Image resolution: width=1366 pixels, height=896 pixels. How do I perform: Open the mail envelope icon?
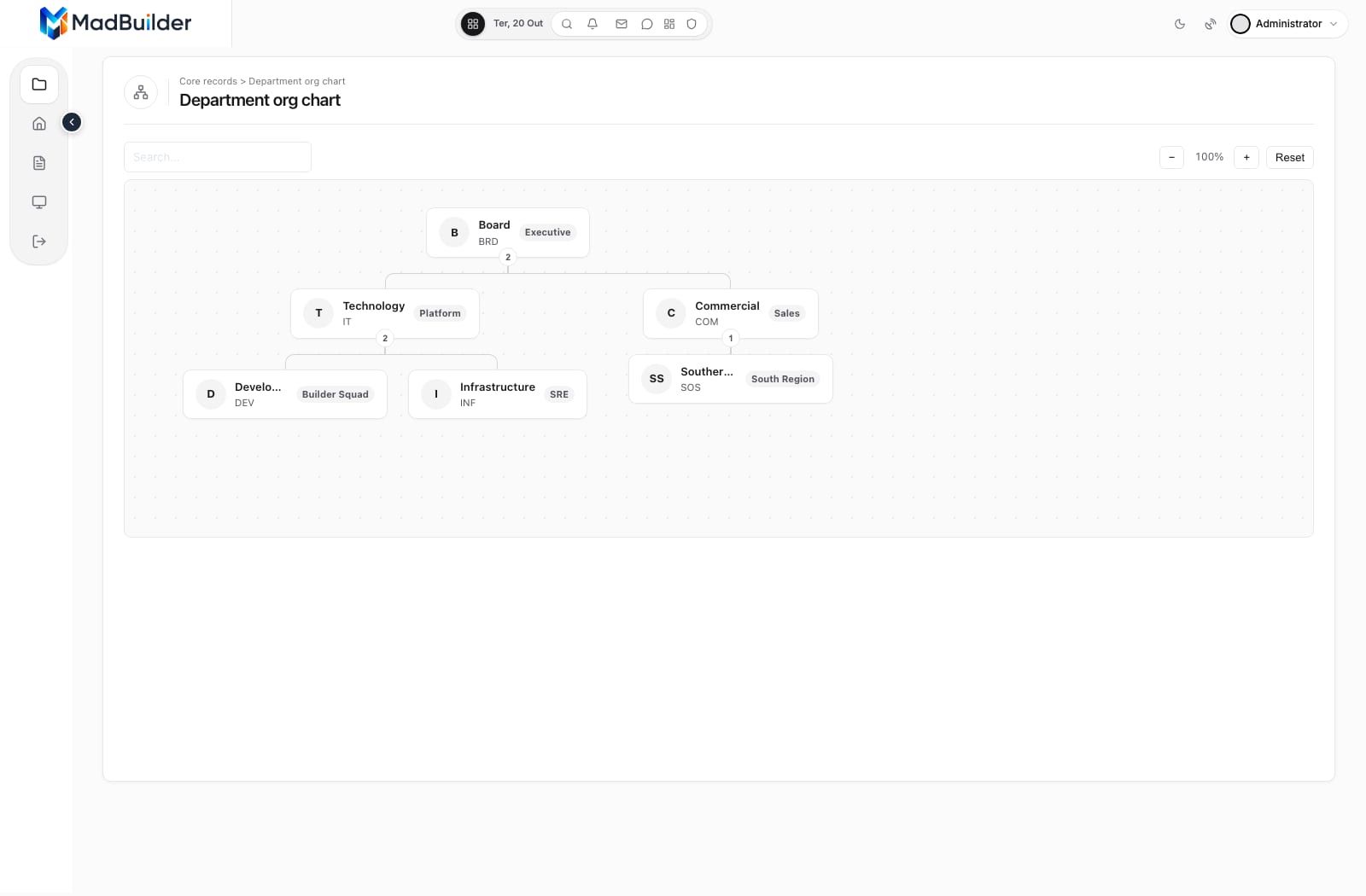coord(622,24)
